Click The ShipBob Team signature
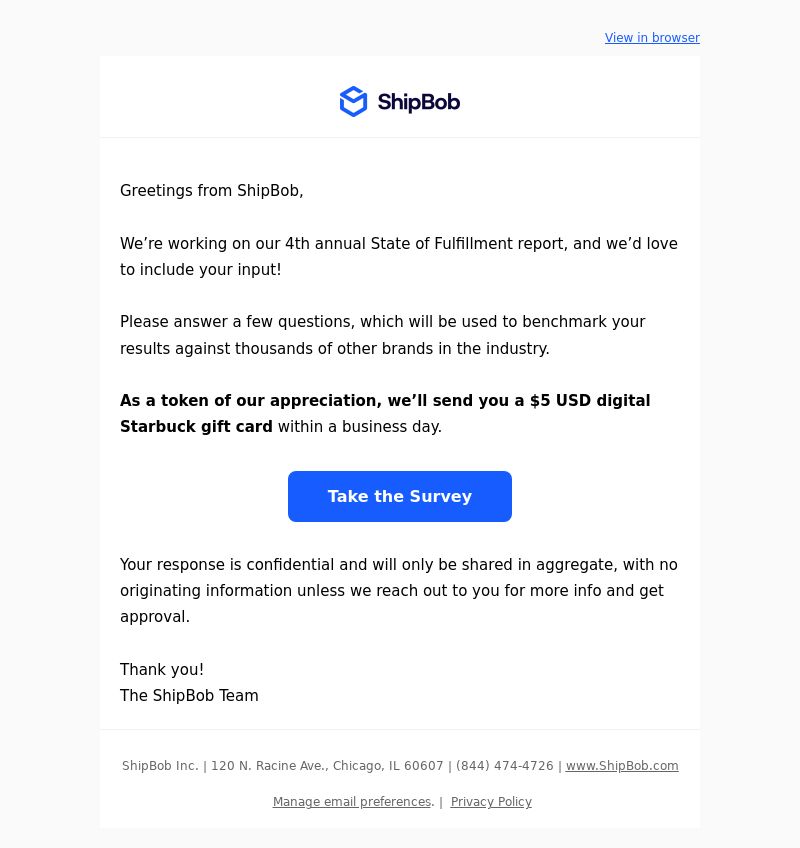Image resolution: width=800 pixels, height=848 pixels. 189,695
